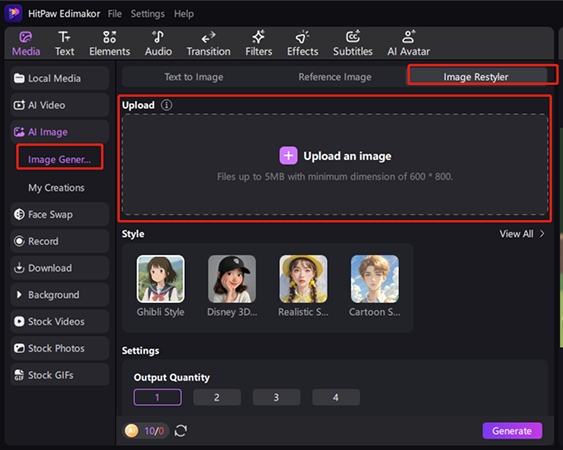Image resolution: width=563 pixels, height=450 pixels.
Task: Click the Stock GIFs sidebar icon
Action: (19, 375)
